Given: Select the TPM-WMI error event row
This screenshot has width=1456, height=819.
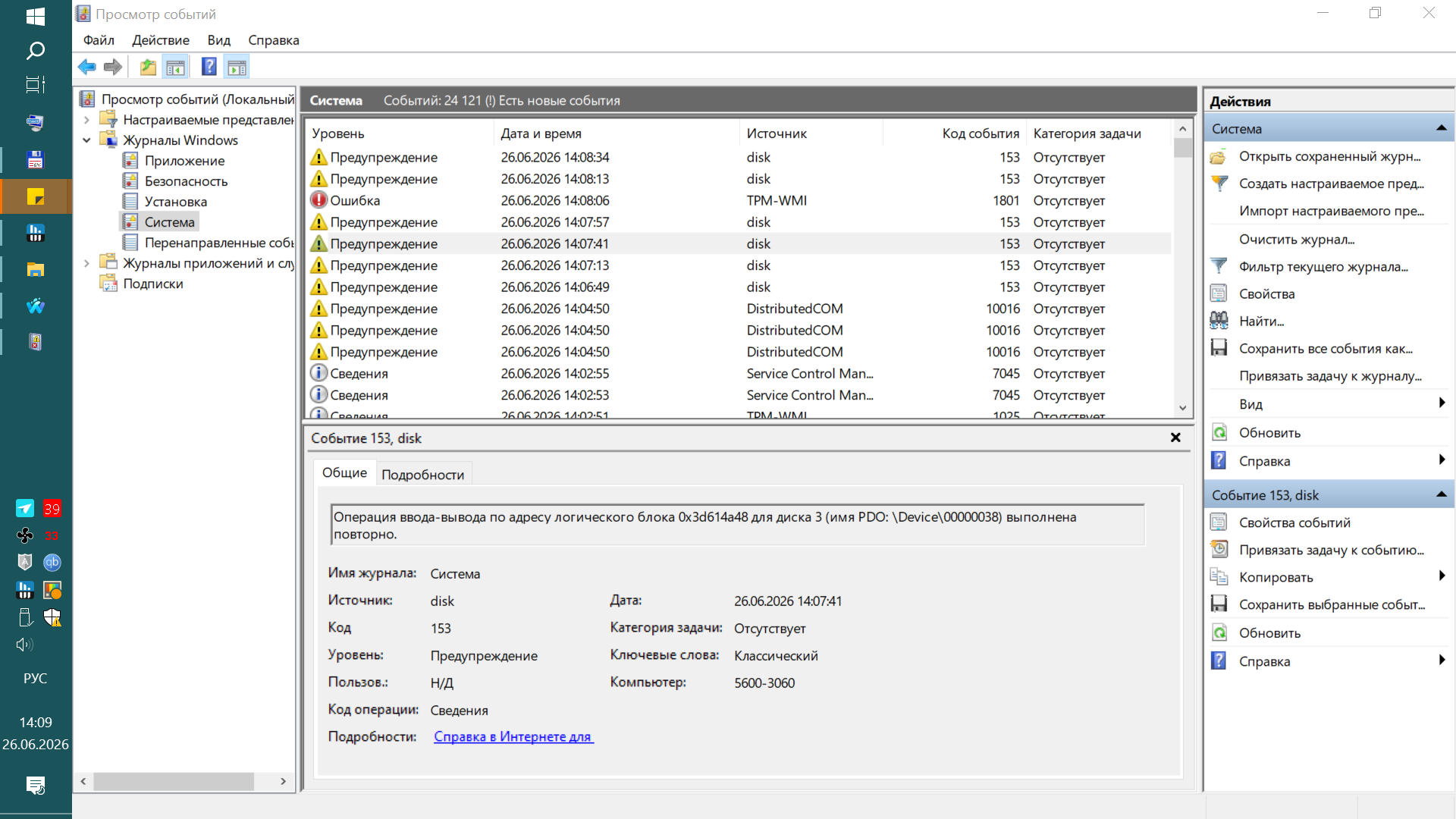Looking at the screenshot, I should (x=739, y=200).
